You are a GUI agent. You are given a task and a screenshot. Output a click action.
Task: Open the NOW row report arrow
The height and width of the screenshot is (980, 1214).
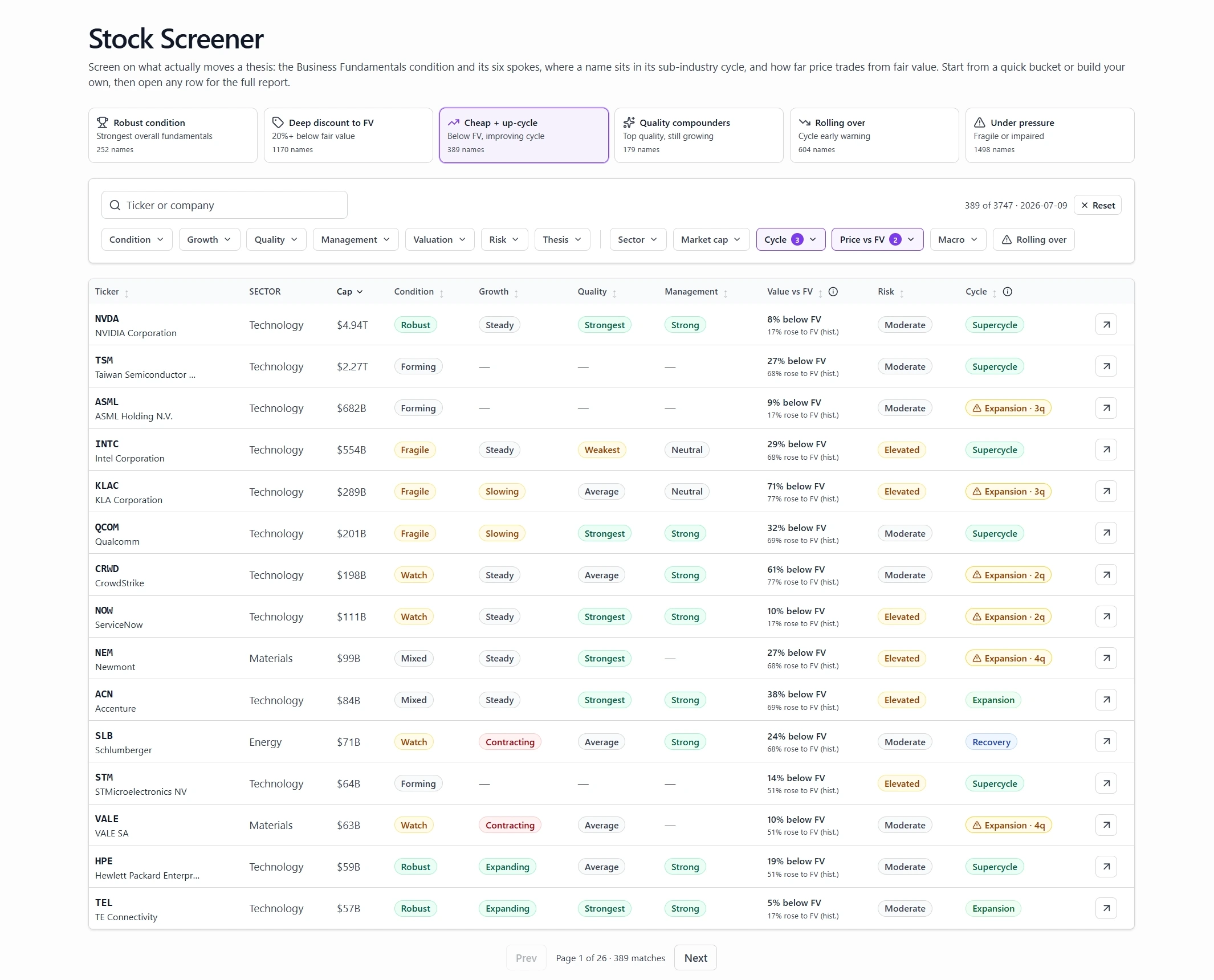1106,616
